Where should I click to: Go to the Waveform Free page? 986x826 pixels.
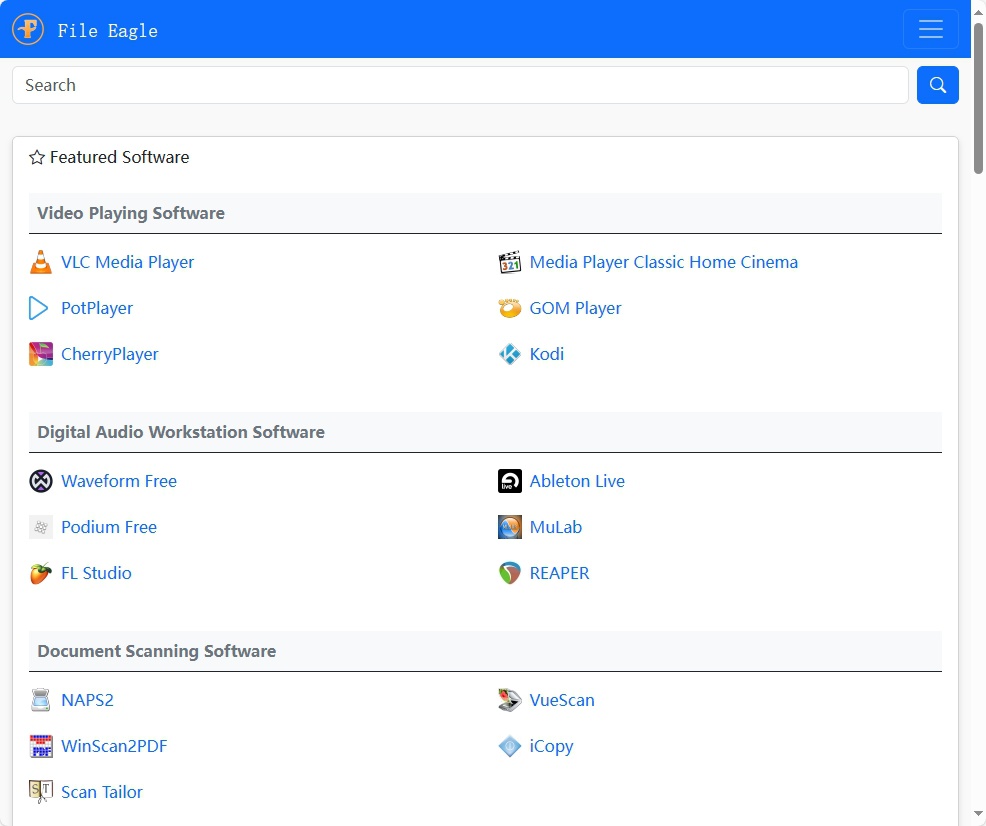click(x=118, y=481)
